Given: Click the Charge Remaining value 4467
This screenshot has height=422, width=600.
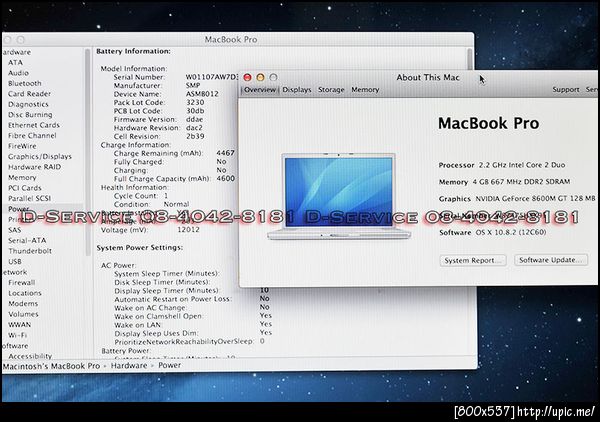Looking at the screenshot, I should coord(225,153).
